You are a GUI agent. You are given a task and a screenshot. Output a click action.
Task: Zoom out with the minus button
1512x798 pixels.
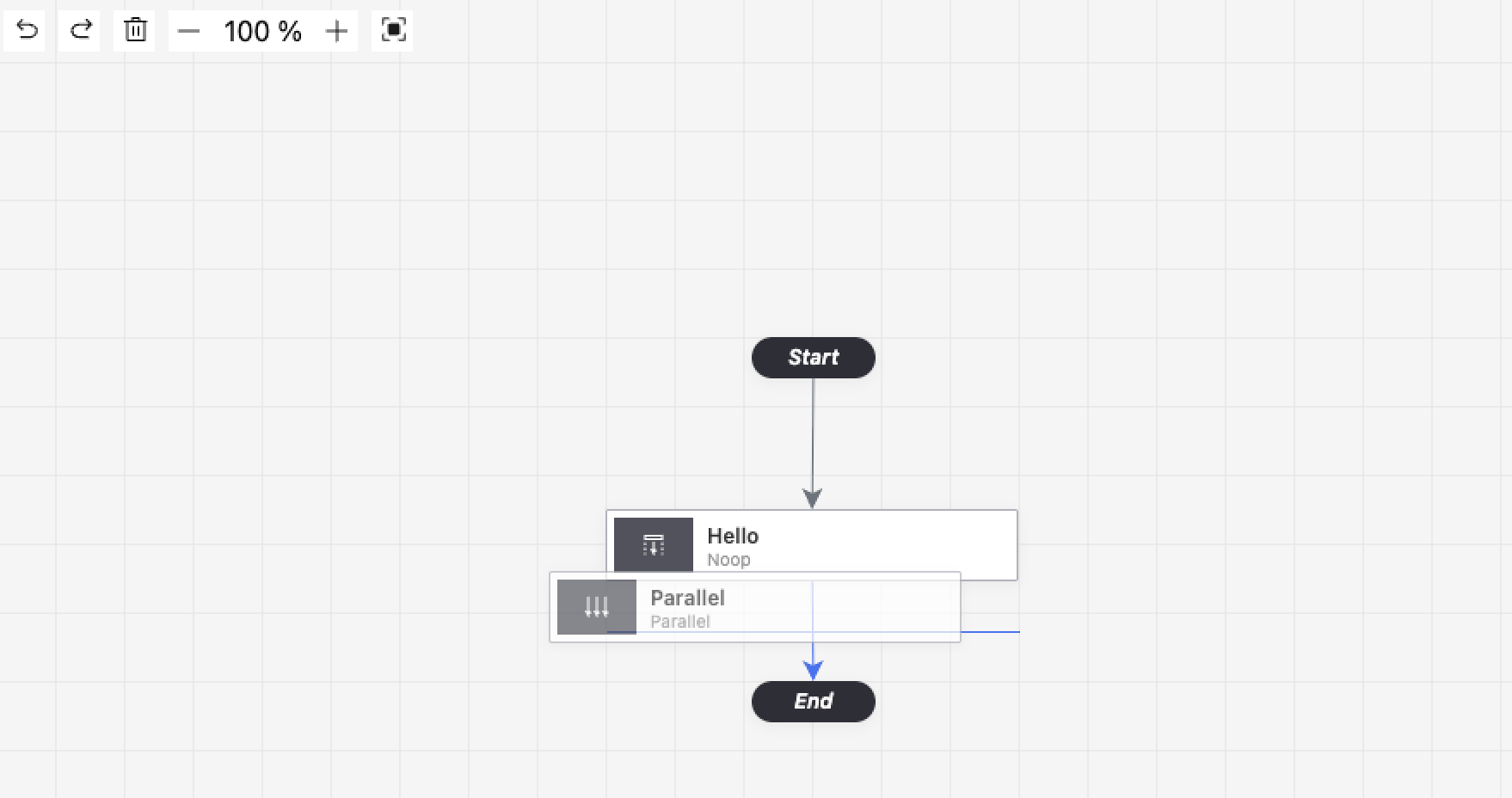pyautogui.click(x=189, y=32)
